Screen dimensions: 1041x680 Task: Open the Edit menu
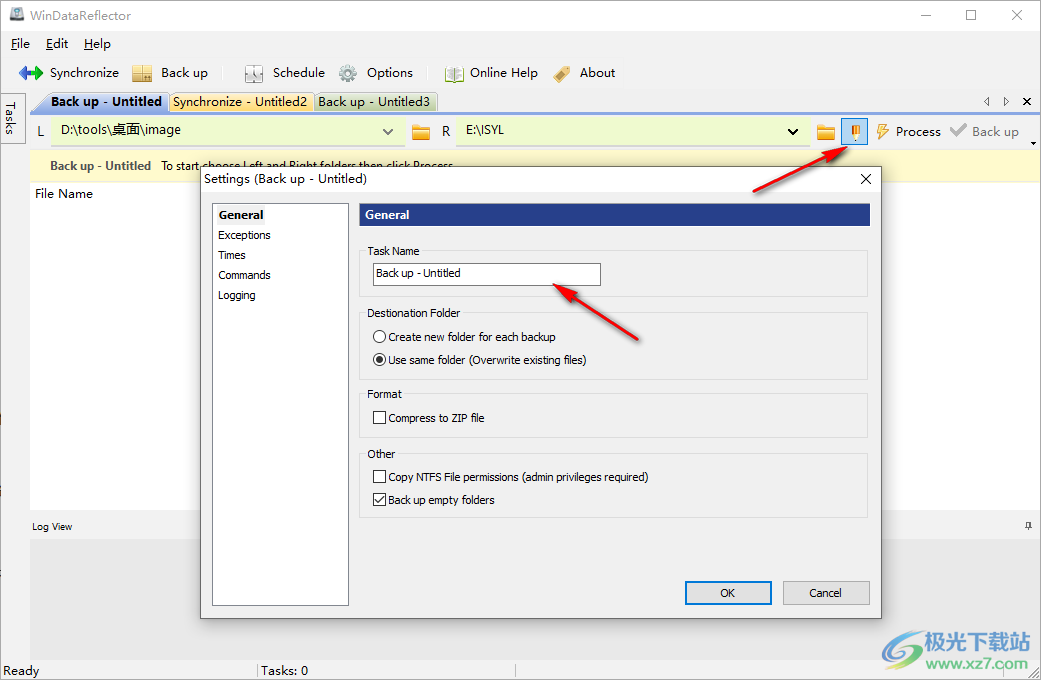click(57, 44)
